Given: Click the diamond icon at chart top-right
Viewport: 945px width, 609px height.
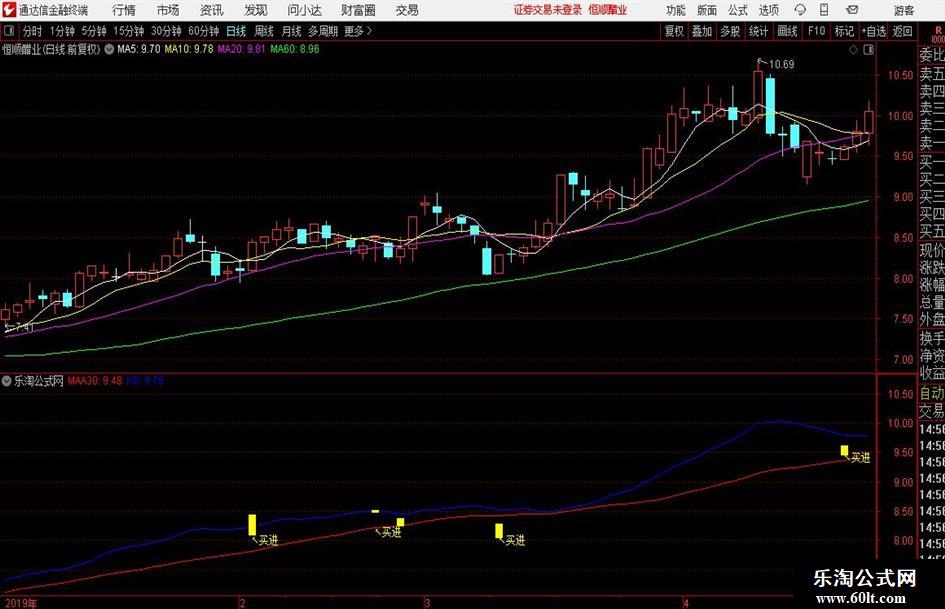Looking at the screenshot, I should point(853,50).
